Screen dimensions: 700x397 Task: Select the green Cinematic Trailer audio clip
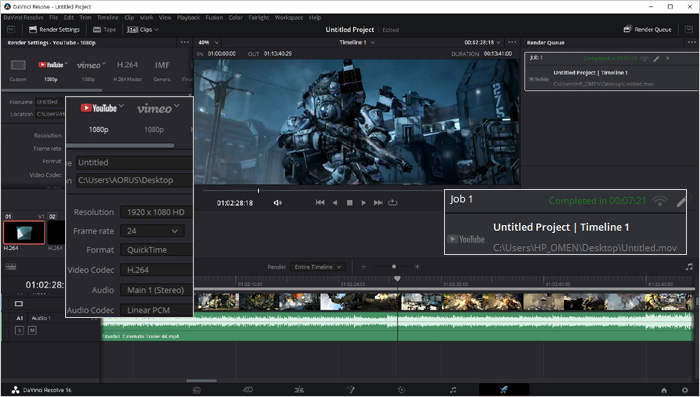(397, 326)
